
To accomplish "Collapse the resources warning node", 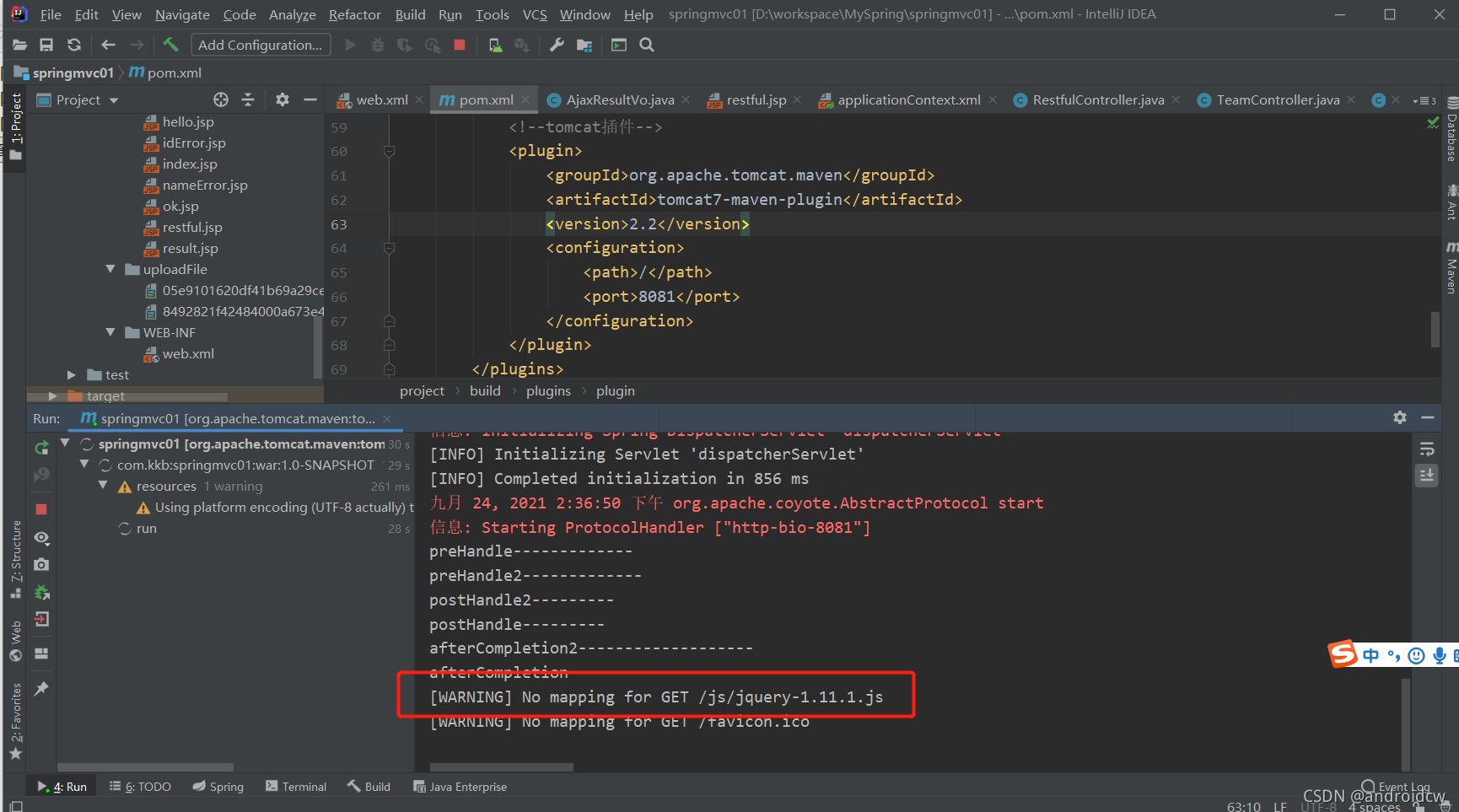I will (103, 485).
